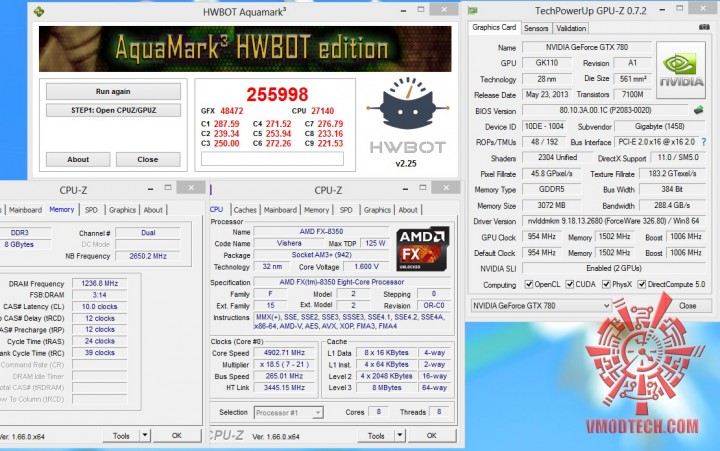Click the HWBOT Aquamark window title icon
720x451 pixels.
[39, 11]
